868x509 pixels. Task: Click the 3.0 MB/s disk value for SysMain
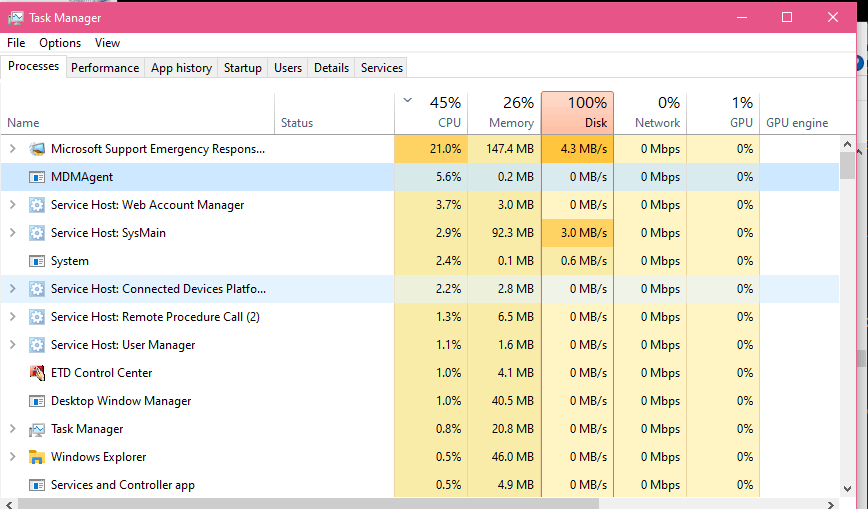tap(583, 233)
